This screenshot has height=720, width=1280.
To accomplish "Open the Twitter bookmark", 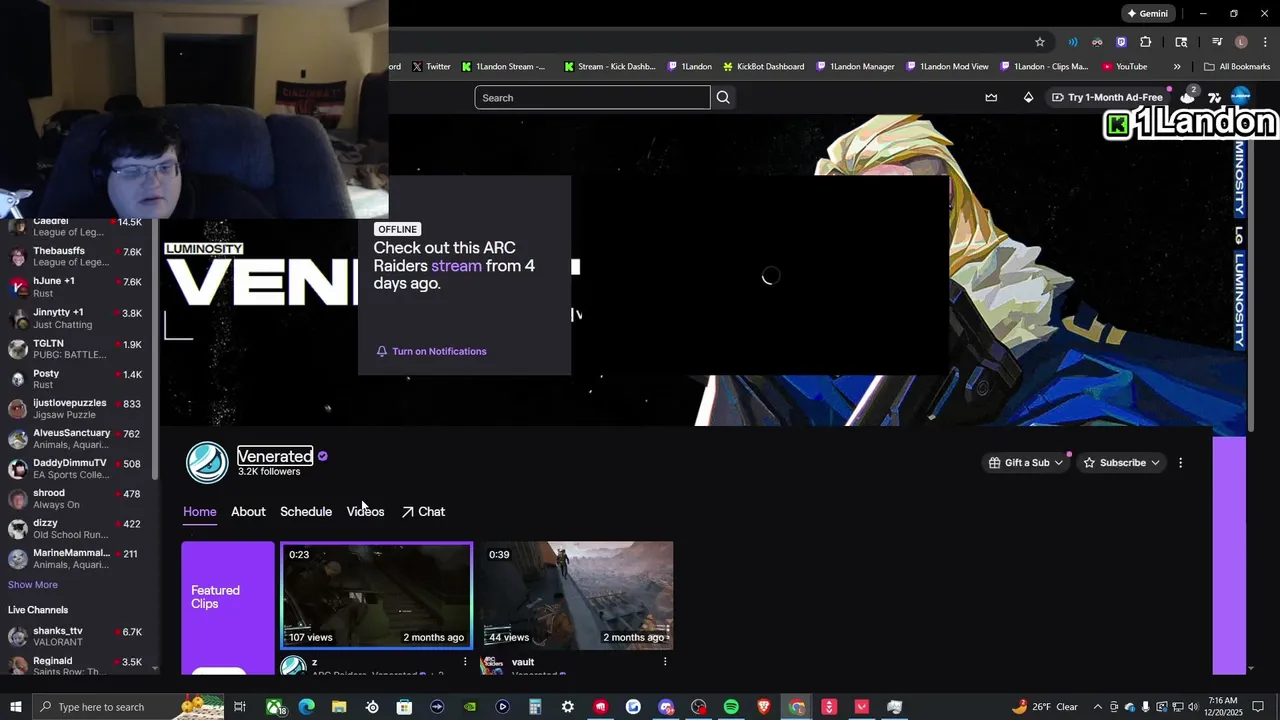I will click(431, 66).
